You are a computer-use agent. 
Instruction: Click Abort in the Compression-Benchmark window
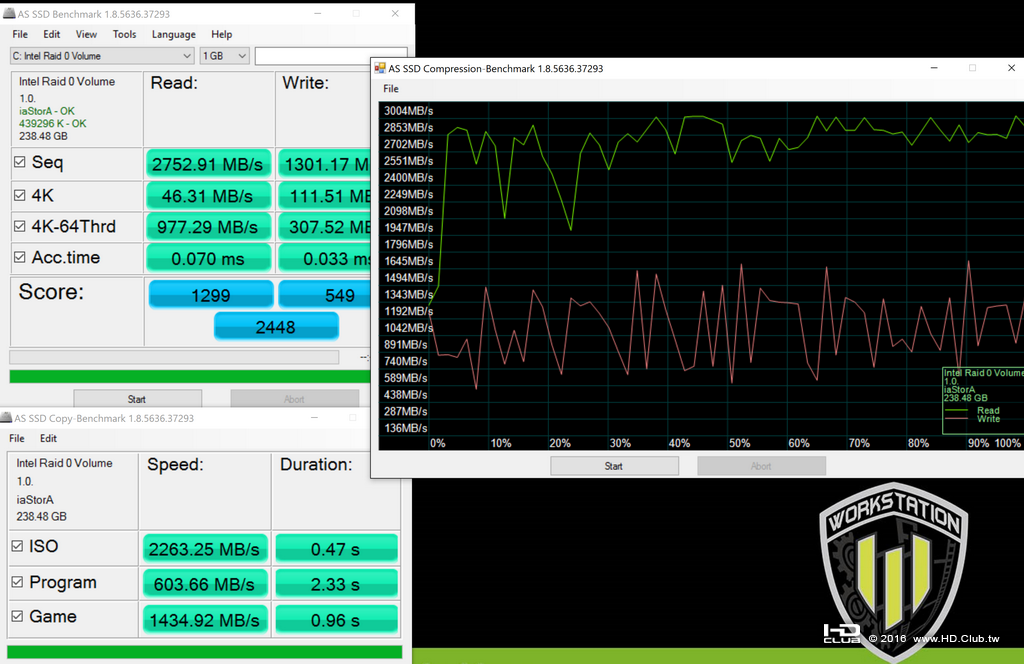tap(761, 466)
